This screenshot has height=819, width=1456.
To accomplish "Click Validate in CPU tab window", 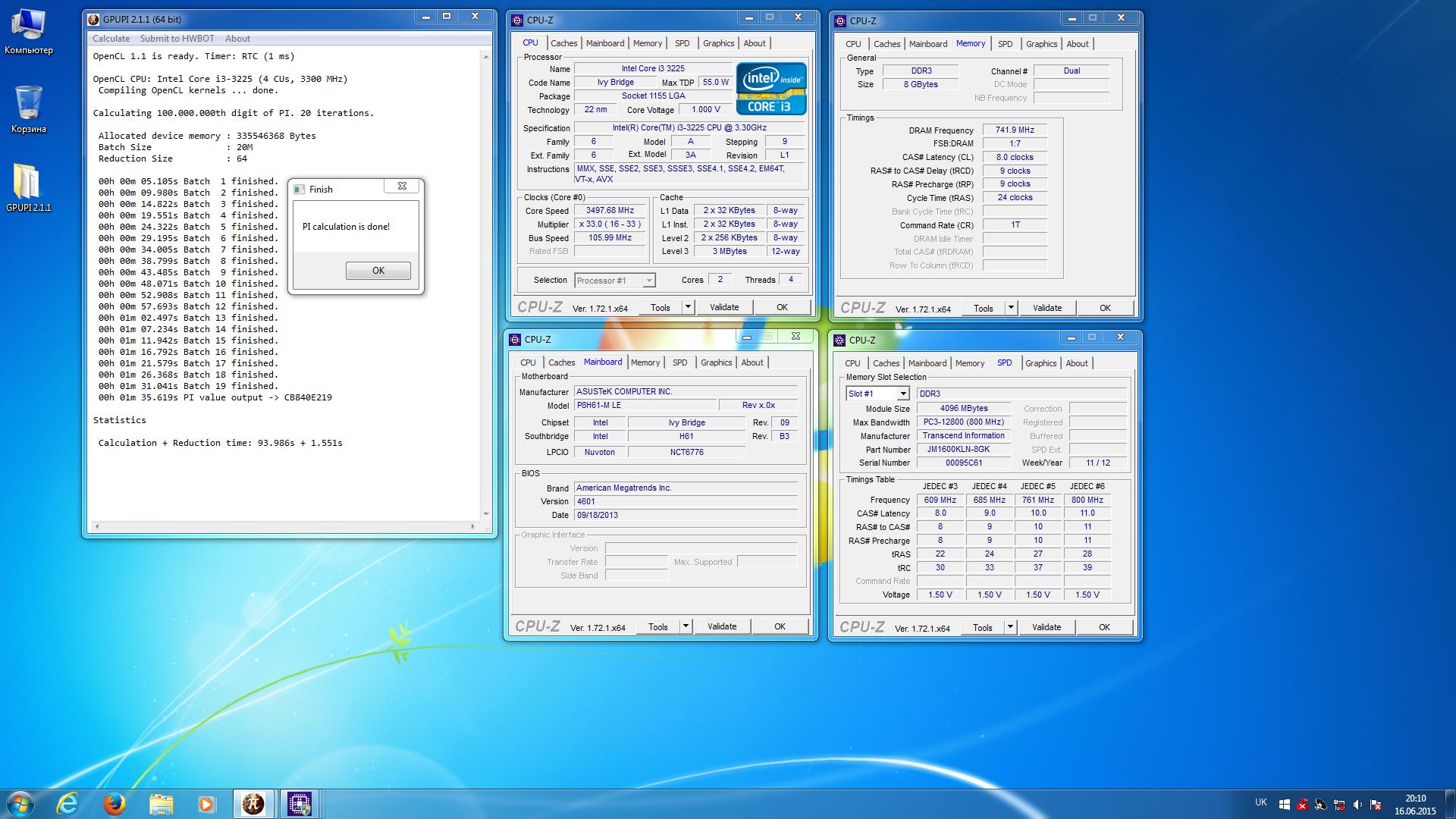I will click(724, 307).
